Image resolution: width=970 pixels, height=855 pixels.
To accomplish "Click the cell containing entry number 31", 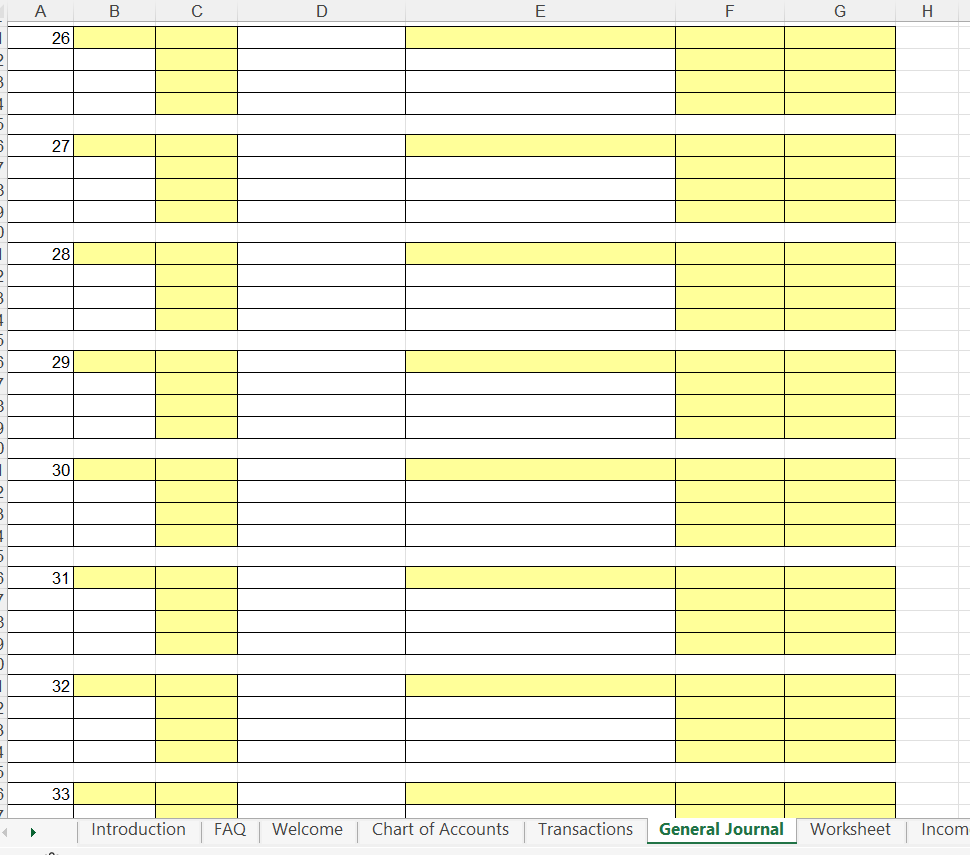I will (40, 578).
